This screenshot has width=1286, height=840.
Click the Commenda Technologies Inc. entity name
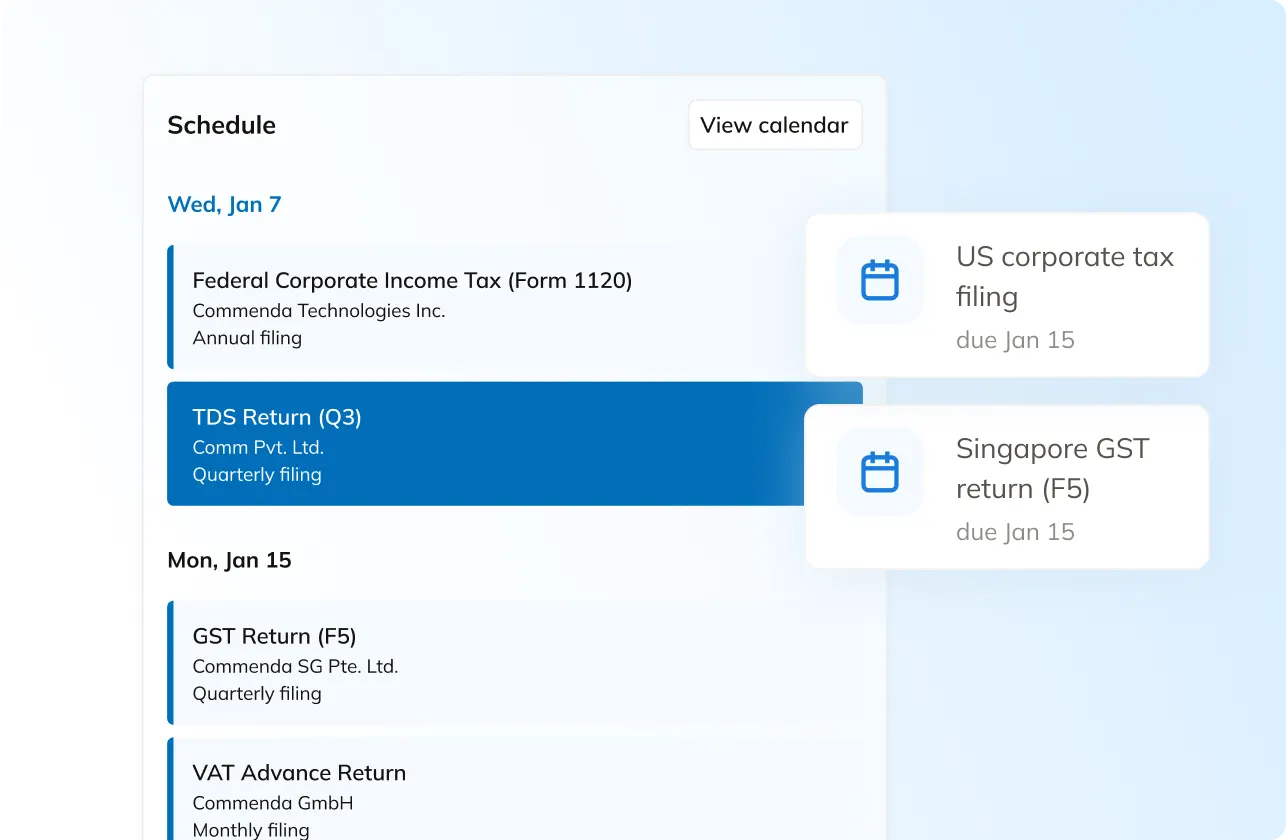coord(318,311)
